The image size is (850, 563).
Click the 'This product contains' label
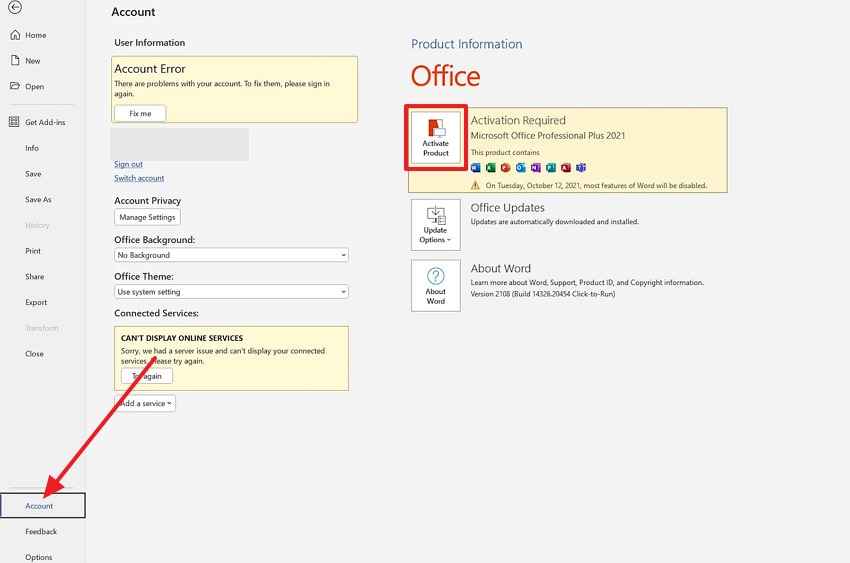click(505, 152)
